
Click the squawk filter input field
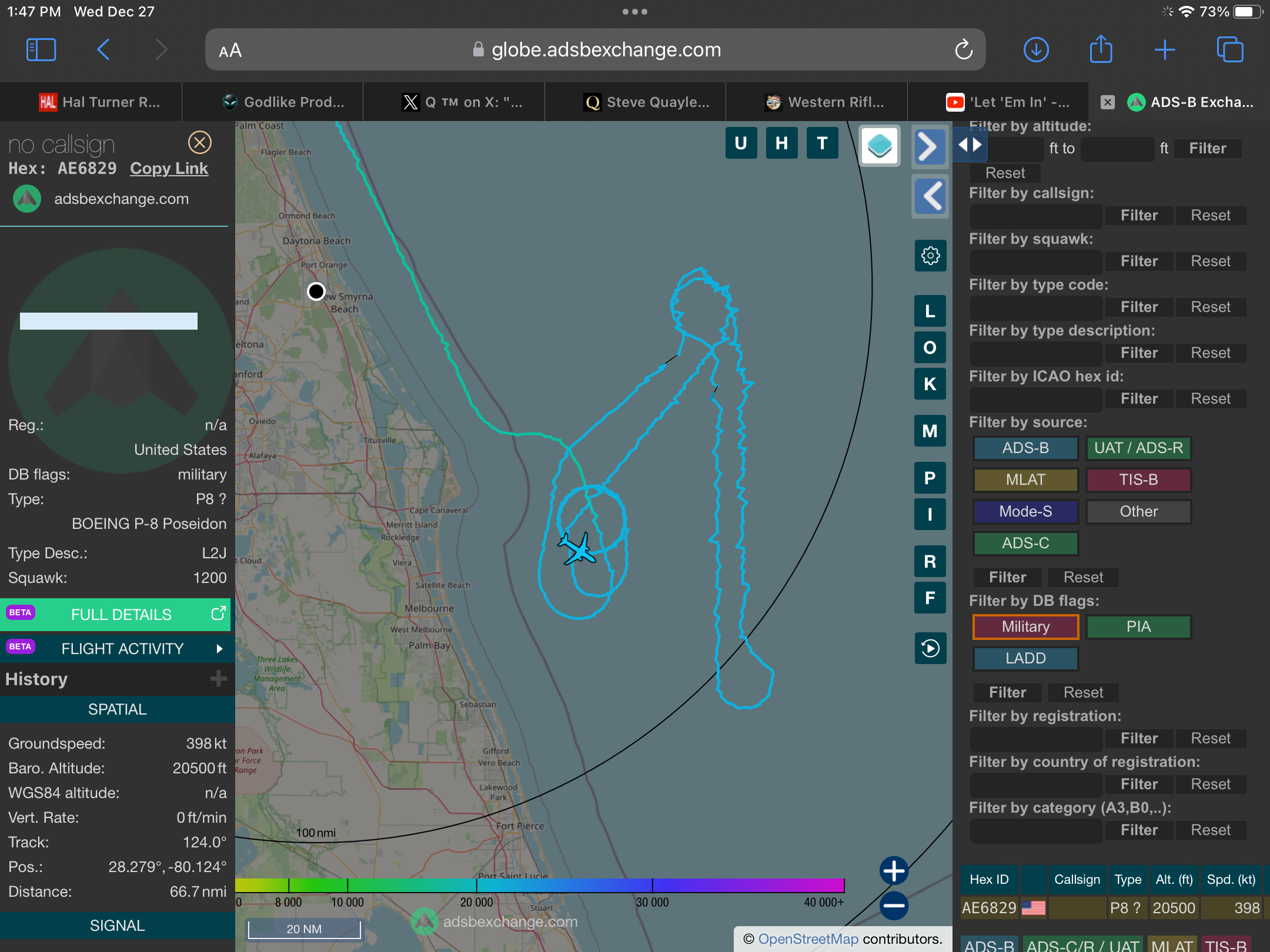point(1036,262)
